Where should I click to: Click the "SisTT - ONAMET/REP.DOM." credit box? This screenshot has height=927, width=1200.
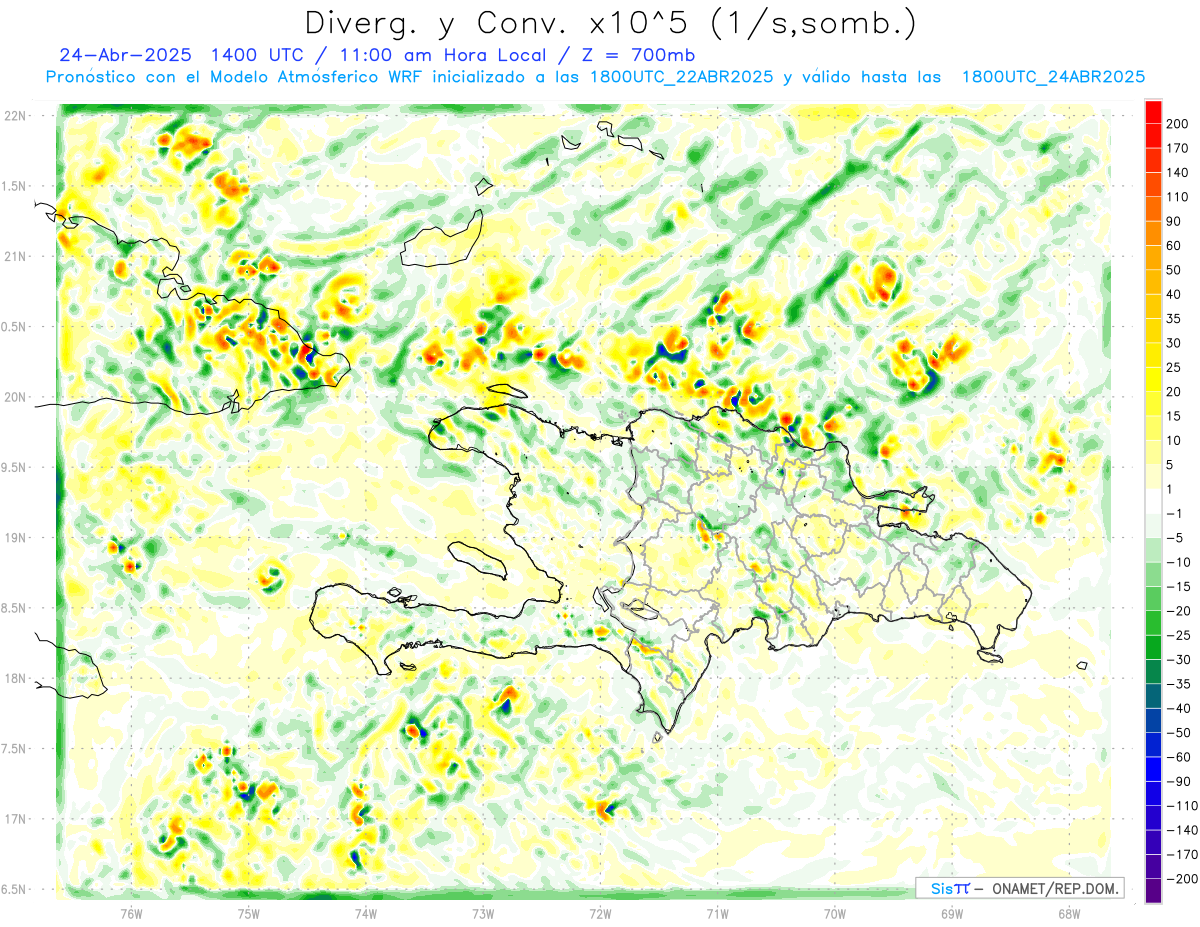click(x=1019, y=888)
